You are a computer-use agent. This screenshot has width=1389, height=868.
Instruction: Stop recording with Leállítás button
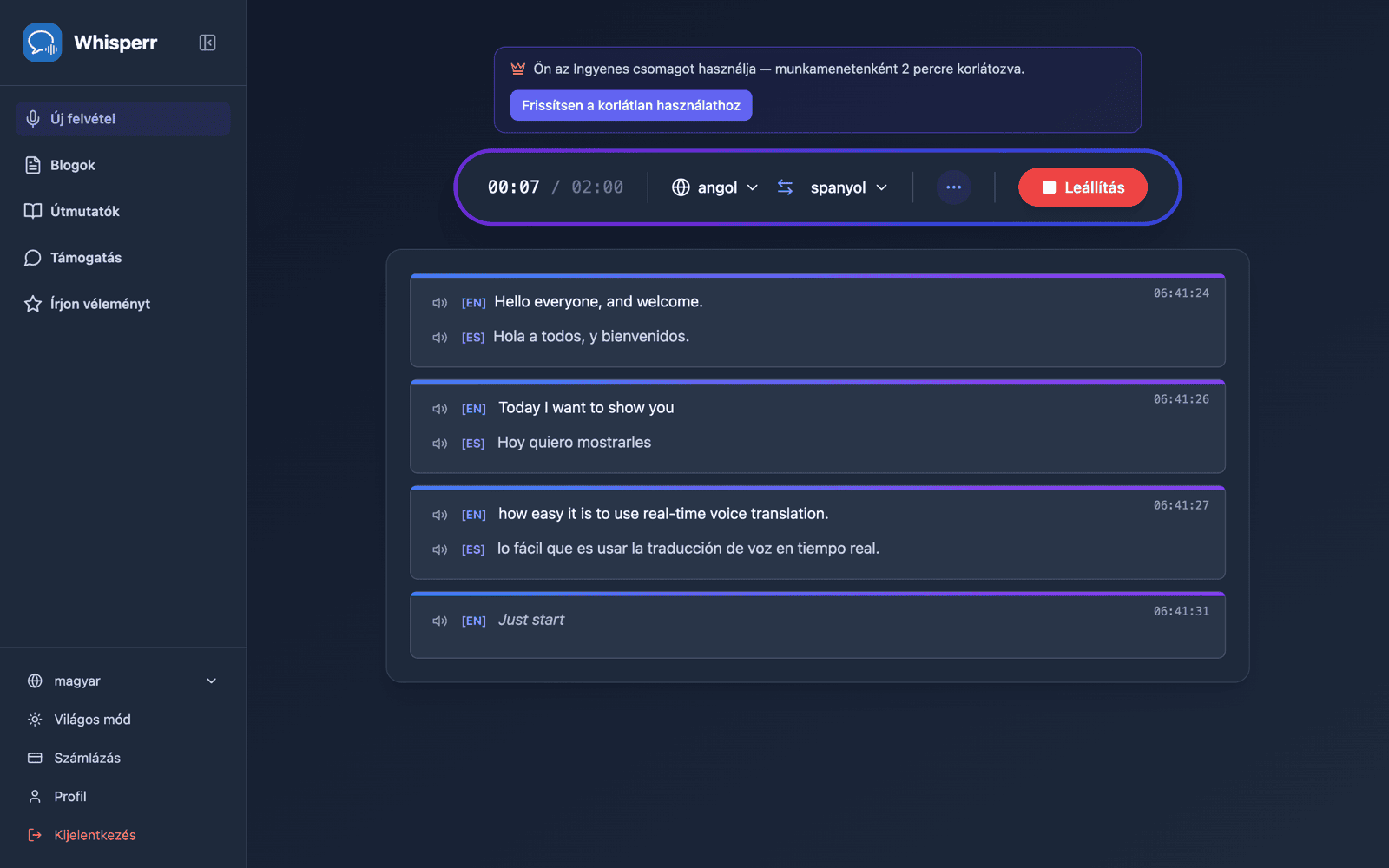click(x=1083, y=187)
